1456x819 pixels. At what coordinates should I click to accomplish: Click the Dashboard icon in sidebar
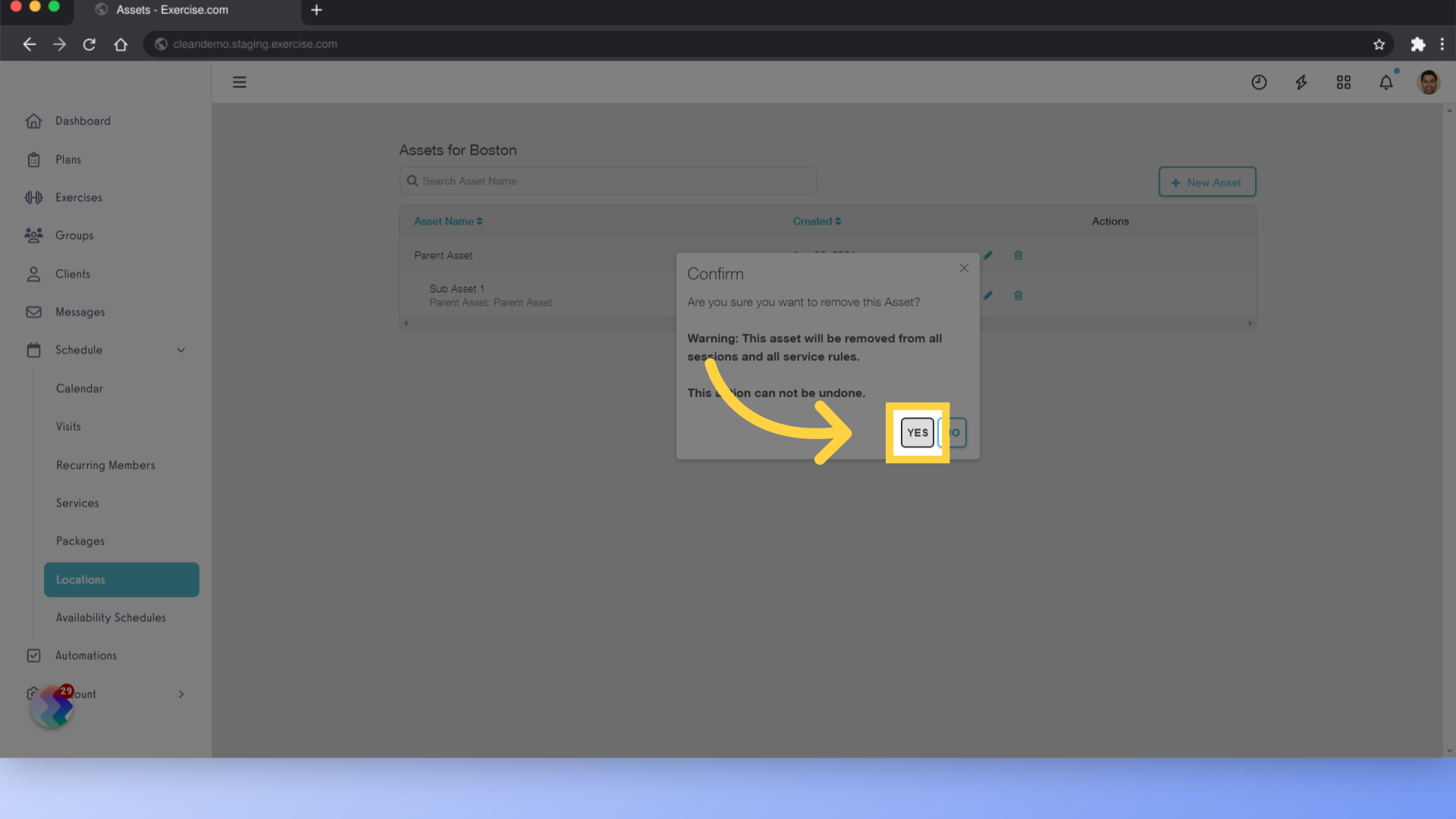pyautogui.click(x=33, y=120)
